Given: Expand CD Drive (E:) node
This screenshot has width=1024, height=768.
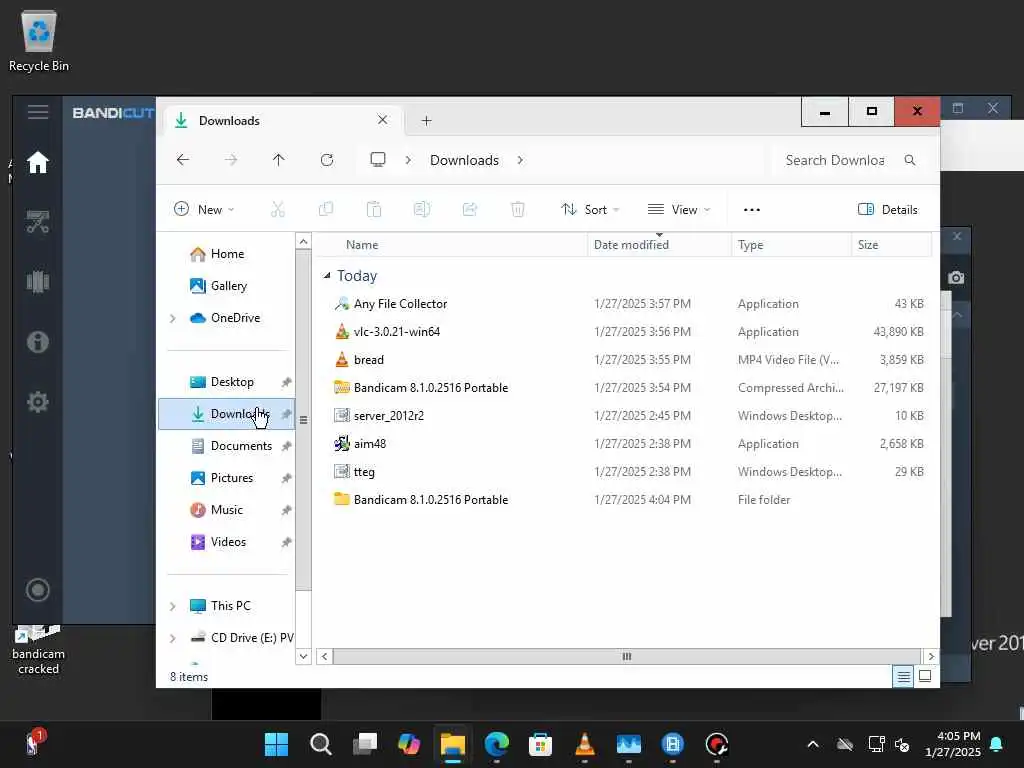Looking at the screenshot, I should click(x=172, y=638).
